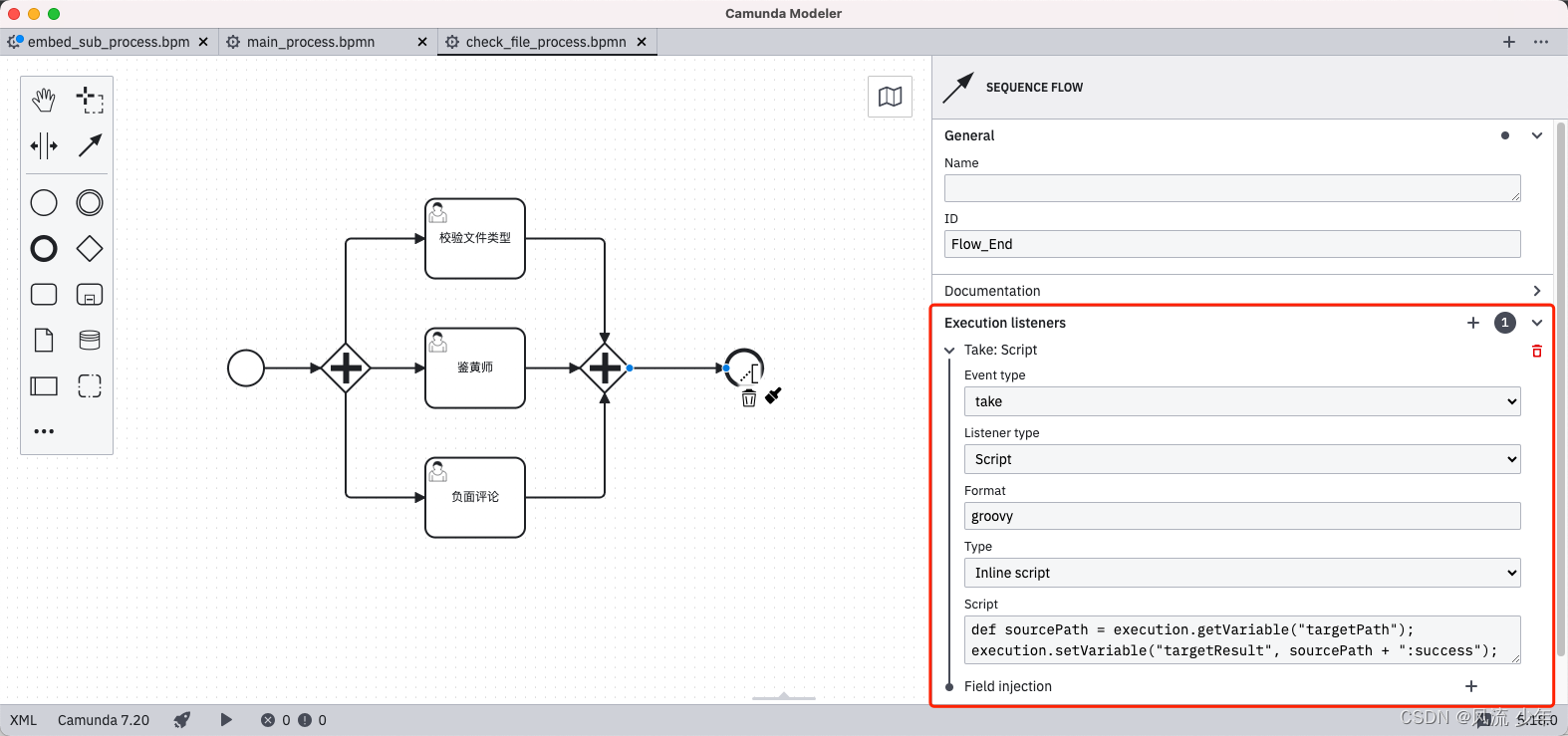Click the properties panel vertical scrollbar
Screen dimensions: 1568x736
coord(1561,388)
